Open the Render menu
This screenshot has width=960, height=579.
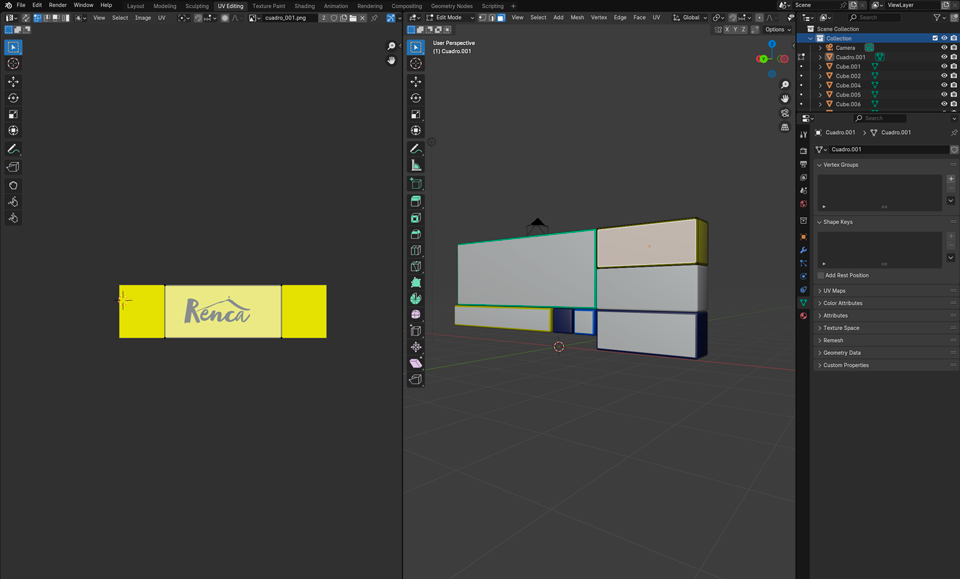click(58, 5)
